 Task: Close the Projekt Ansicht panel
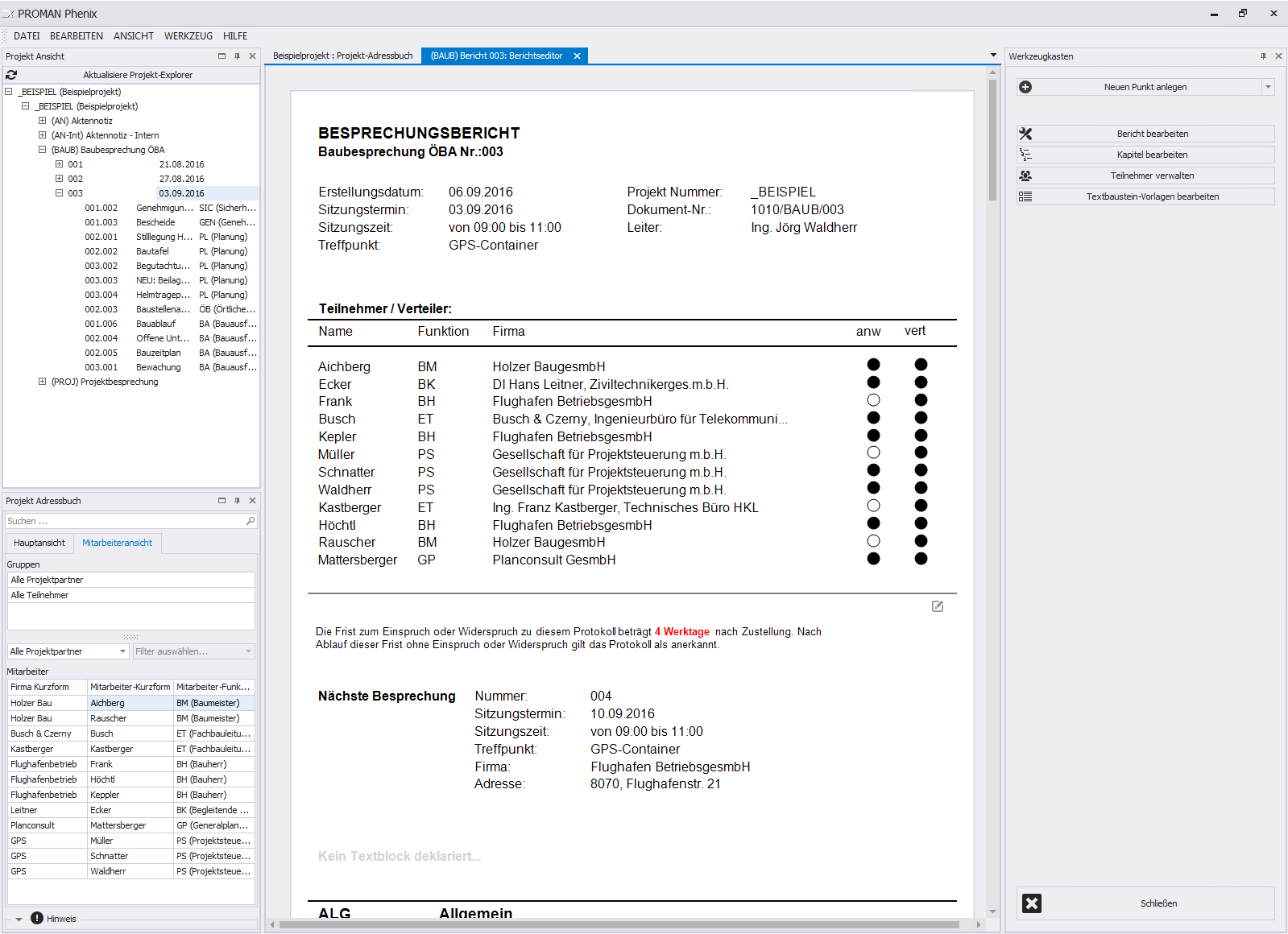(x=252, y=56)
